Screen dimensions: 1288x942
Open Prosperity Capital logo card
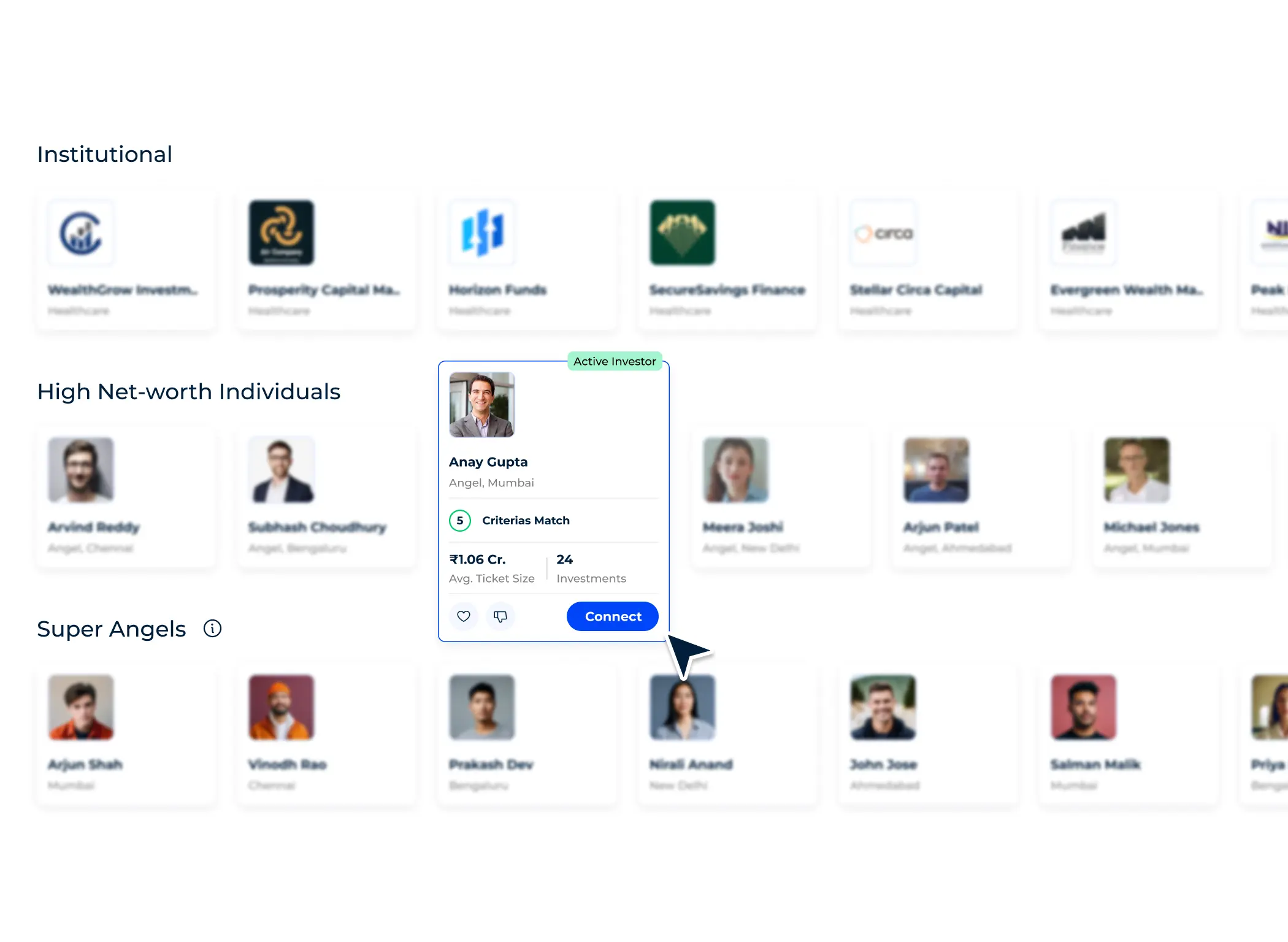click(282, 233)
